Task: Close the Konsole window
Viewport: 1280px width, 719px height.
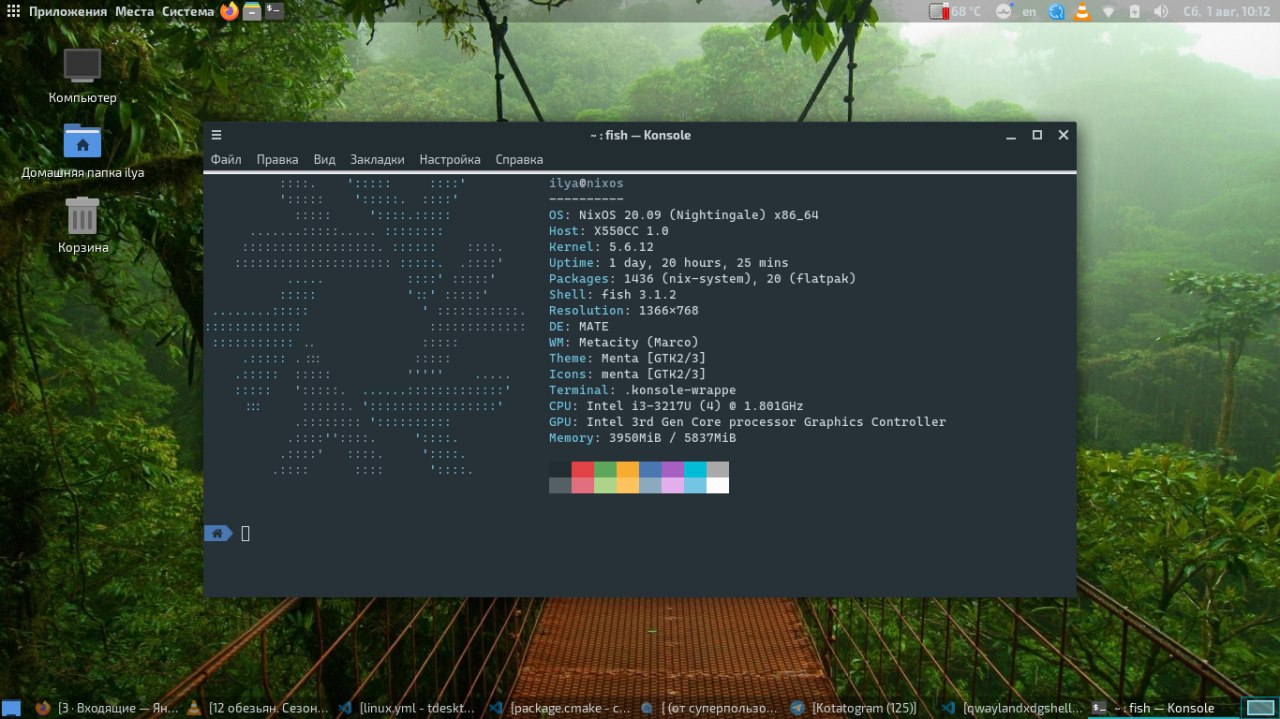Action: [1063, 135]
